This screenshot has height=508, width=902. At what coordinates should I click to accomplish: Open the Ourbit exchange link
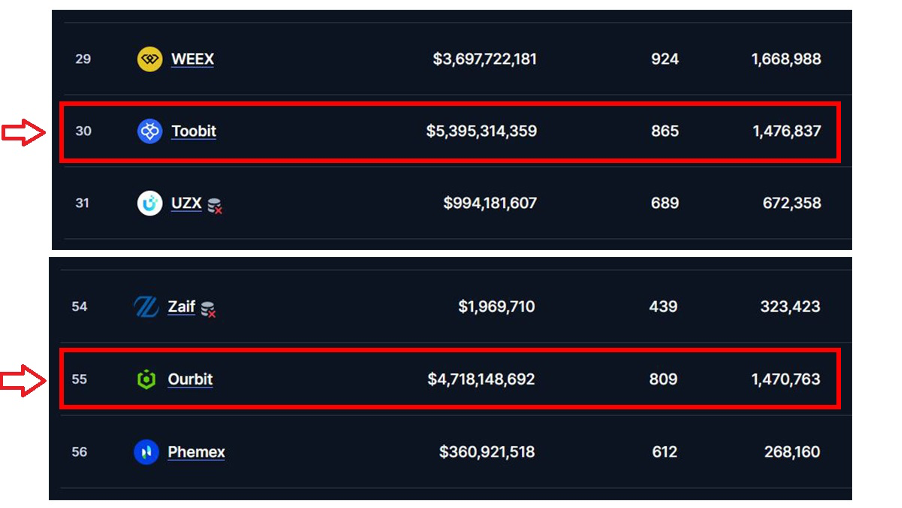(190, 380)
